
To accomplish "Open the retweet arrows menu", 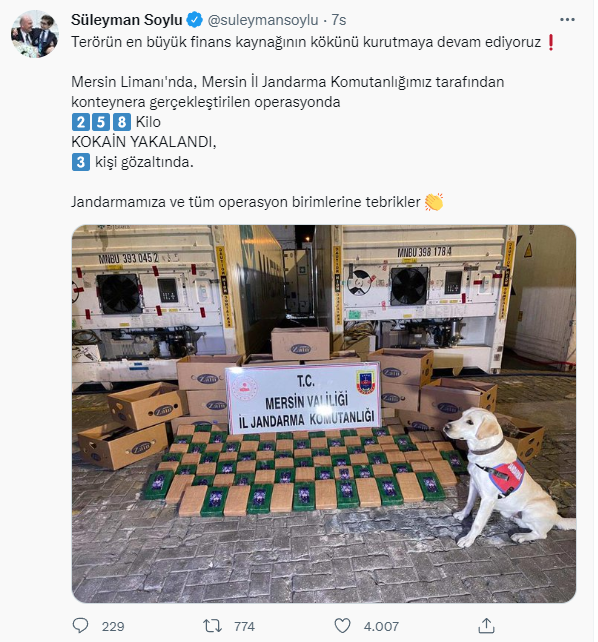I will (x=212, y=626).
